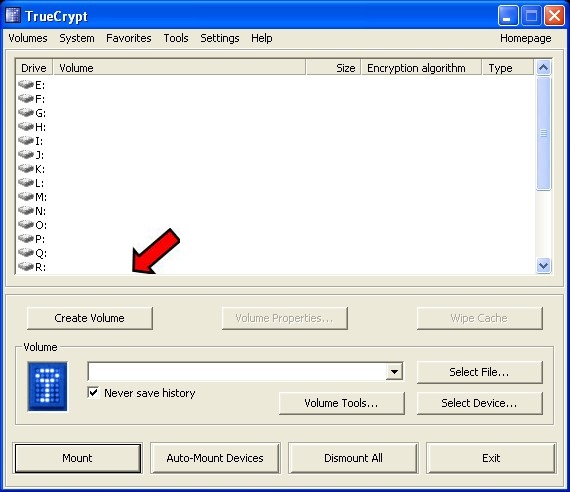Click the drive list scrollbar thumb
The height and width of the screenshot is (492, 570).
pyautogui.click(x=543, y=133)
